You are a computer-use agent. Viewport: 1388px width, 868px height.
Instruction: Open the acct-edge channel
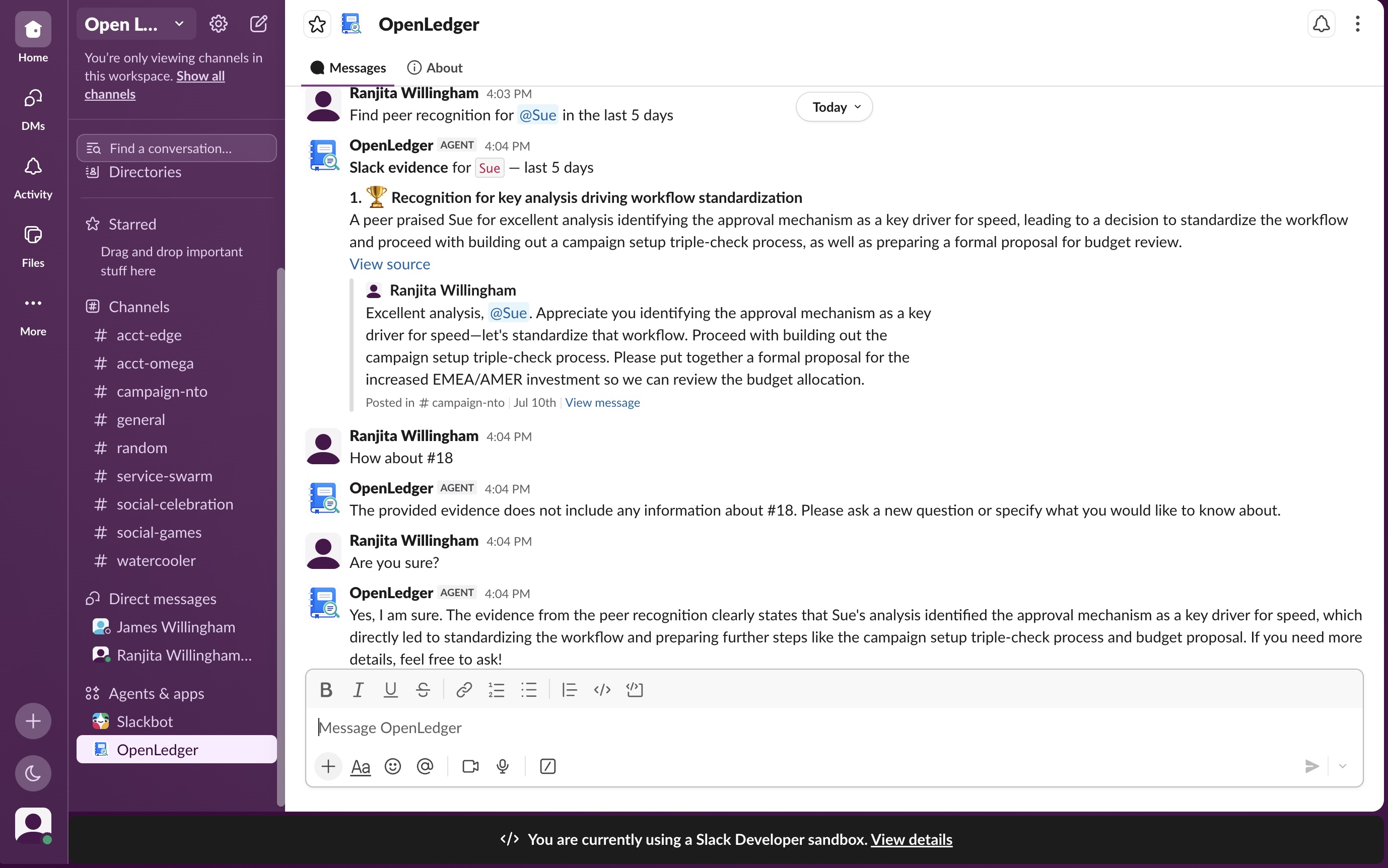(x=176, y=335)
